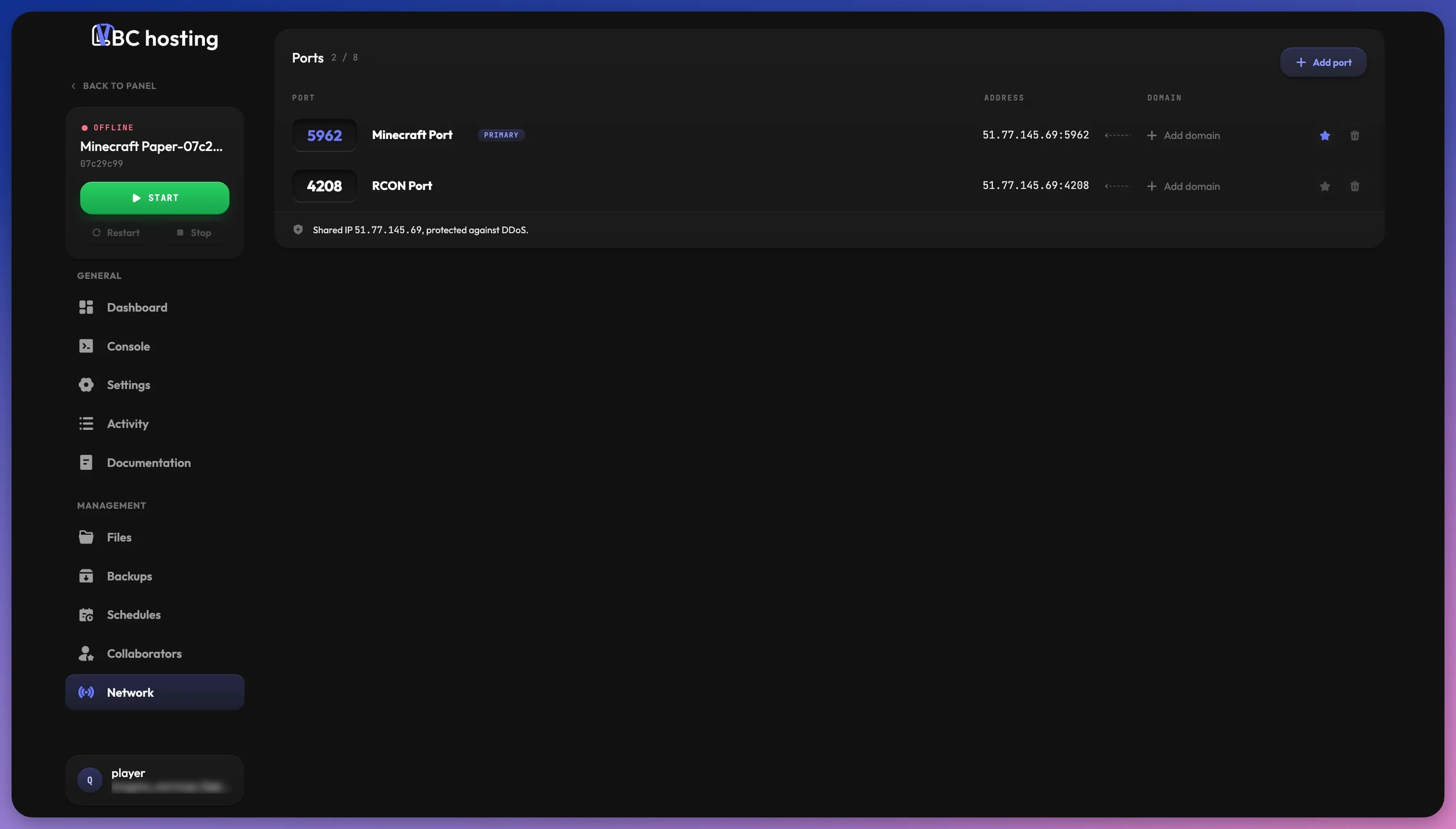The image size is (1456, 829).
Task: Set RCON Port as primary via star
Action: pos(1325,186)
